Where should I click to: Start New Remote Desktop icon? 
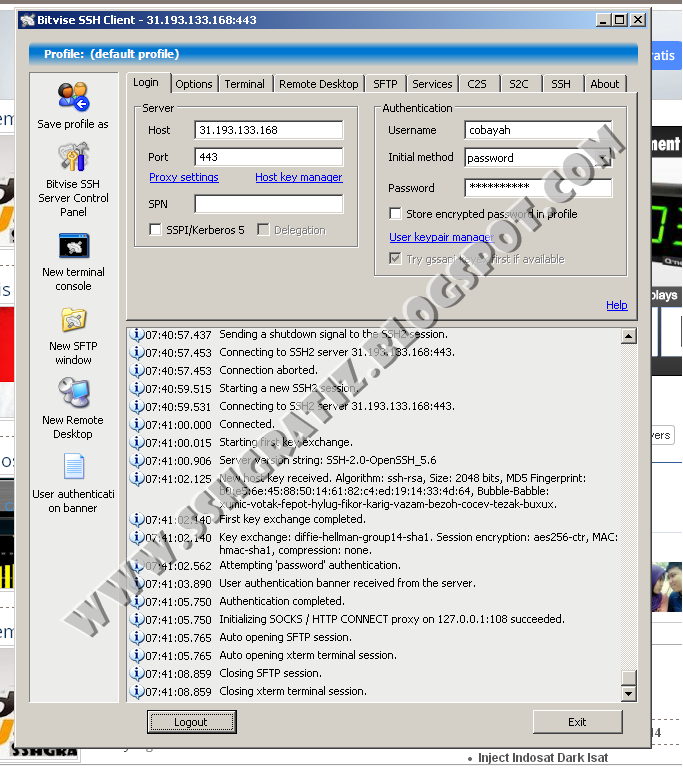74,393
